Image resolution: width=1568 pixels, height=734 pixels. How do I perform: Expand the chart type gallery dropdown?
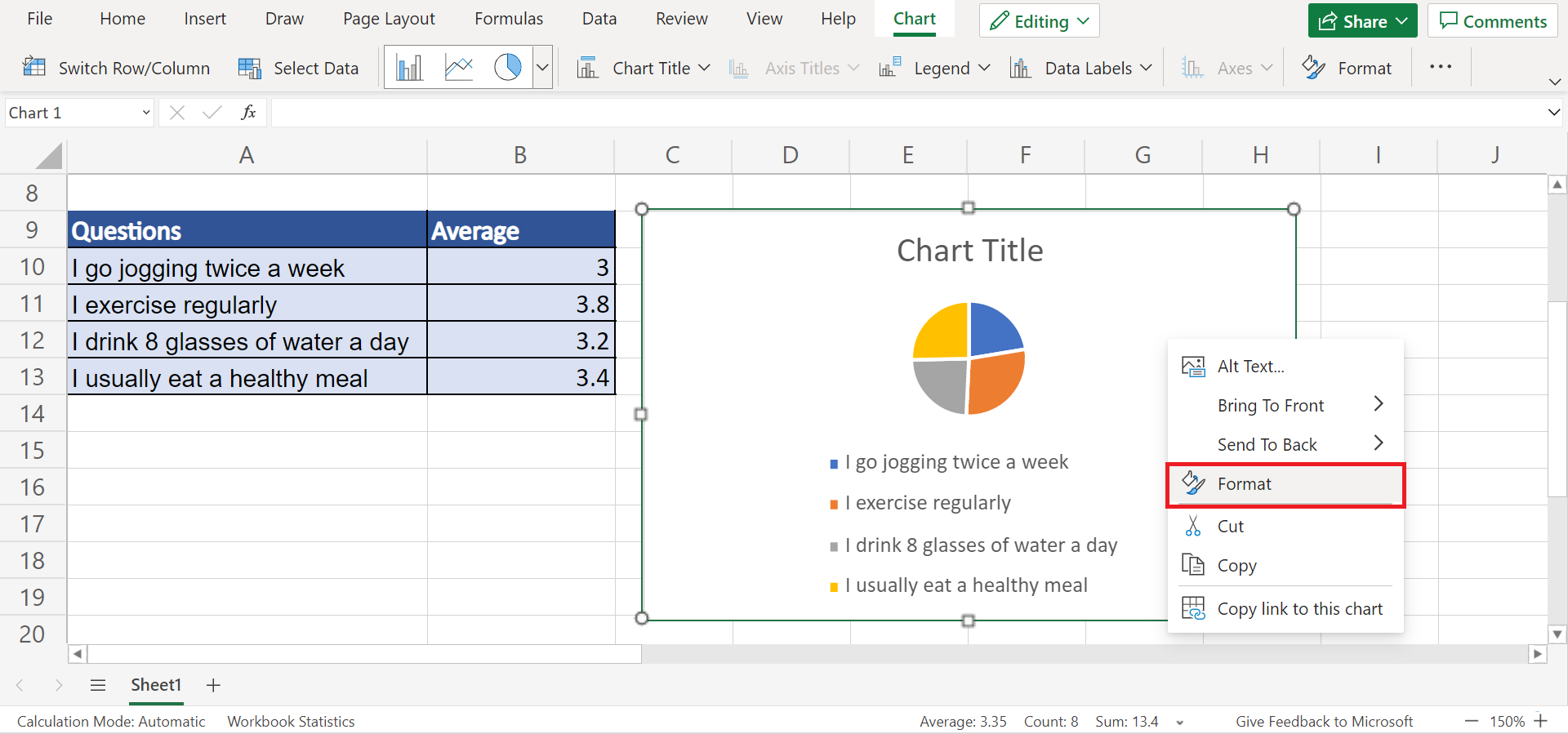[542, 68]
